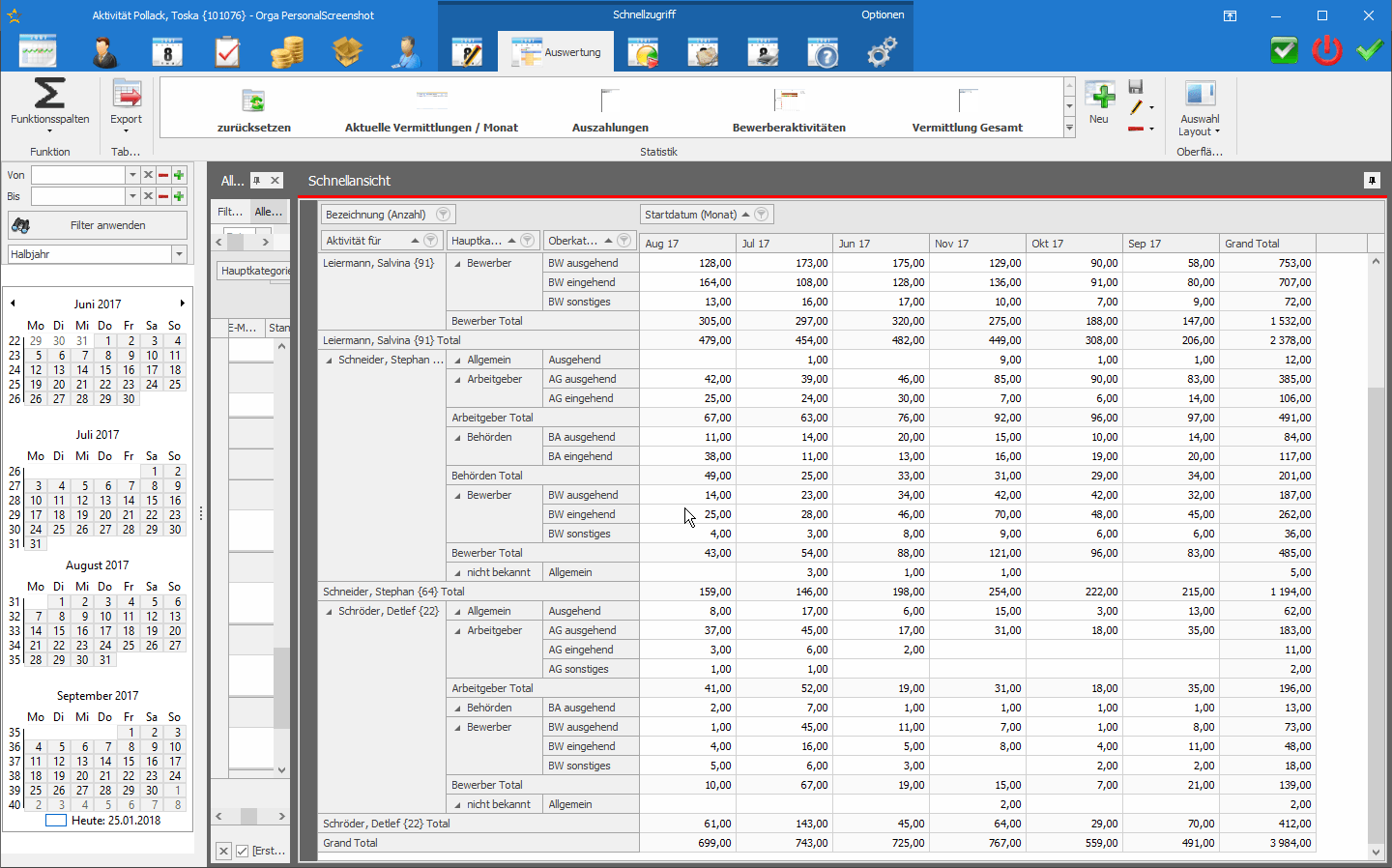Open Aktuelle Vermittlungen / Monat statistic
This screenshot has width=1392, height=868.
click(431, 110)
